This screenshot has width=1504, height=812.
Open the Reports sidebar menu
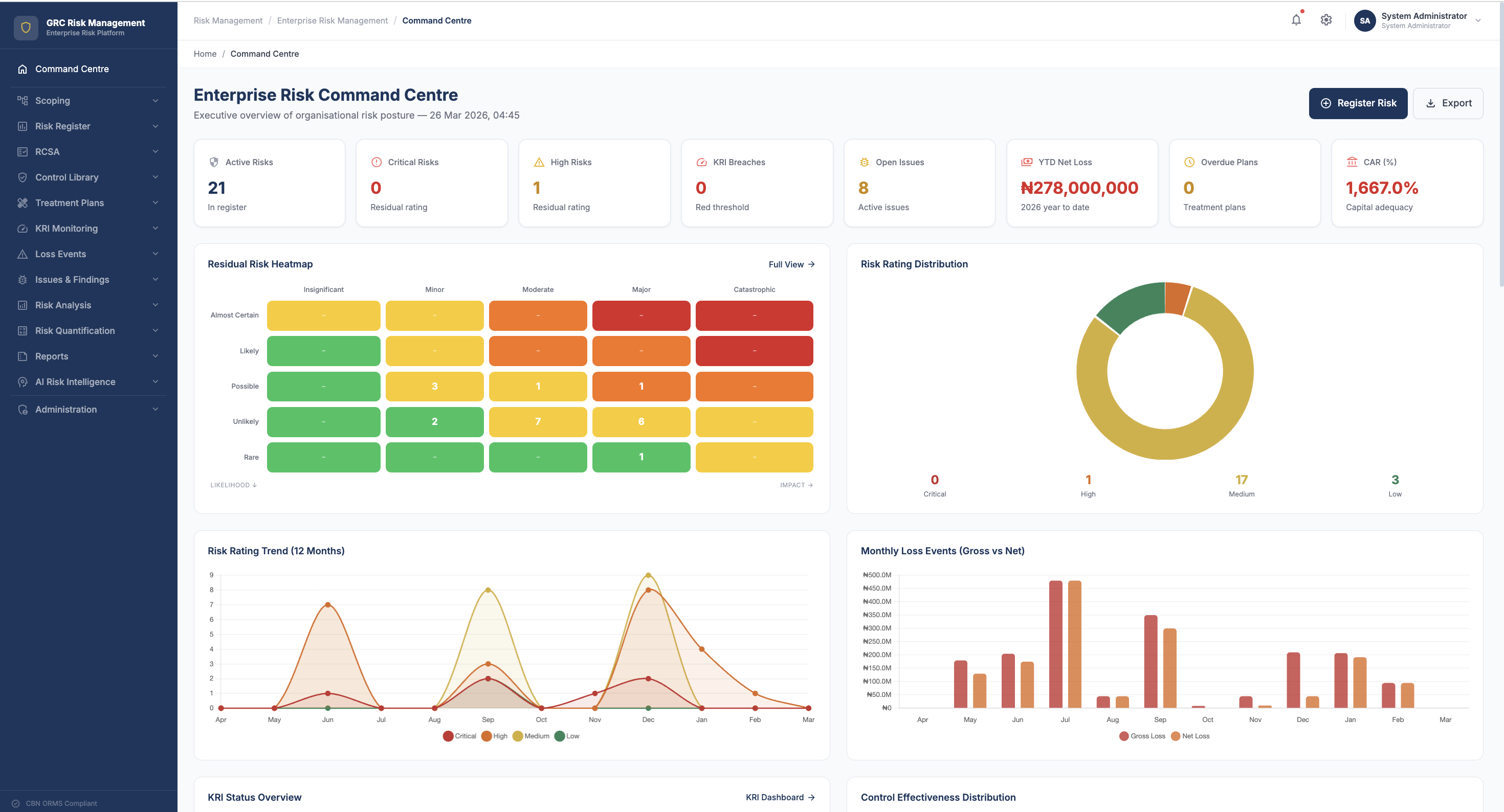(51, 356)
